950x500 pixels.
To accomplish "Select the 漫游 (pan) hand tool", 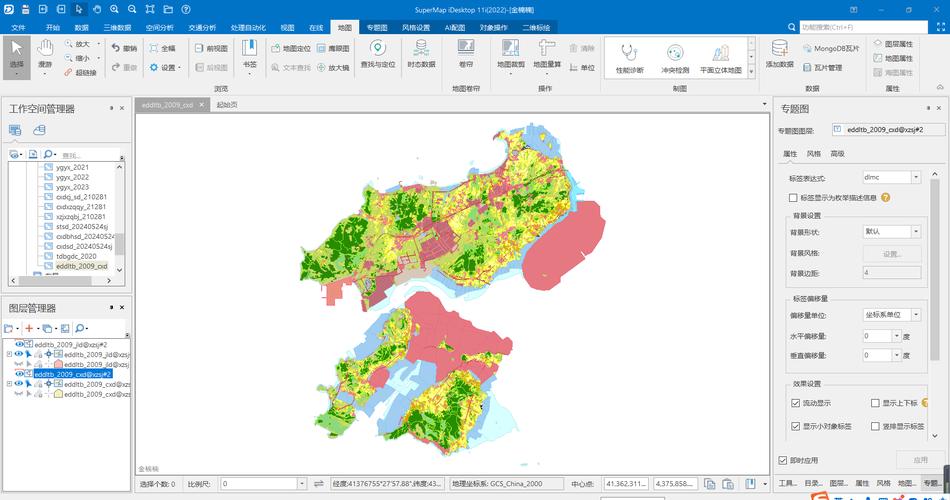I will tap(45, 53).
